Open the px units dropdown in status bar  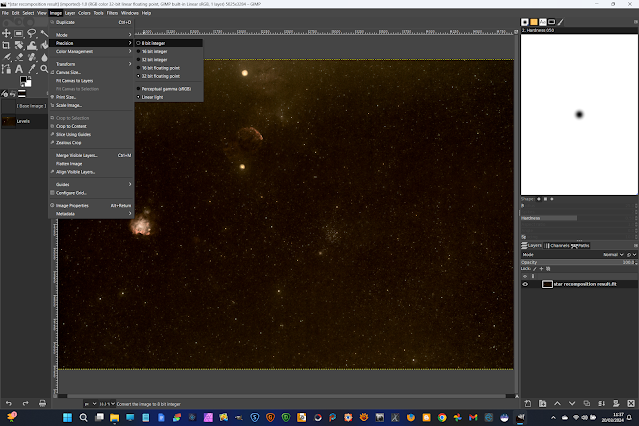coord(90,404)
